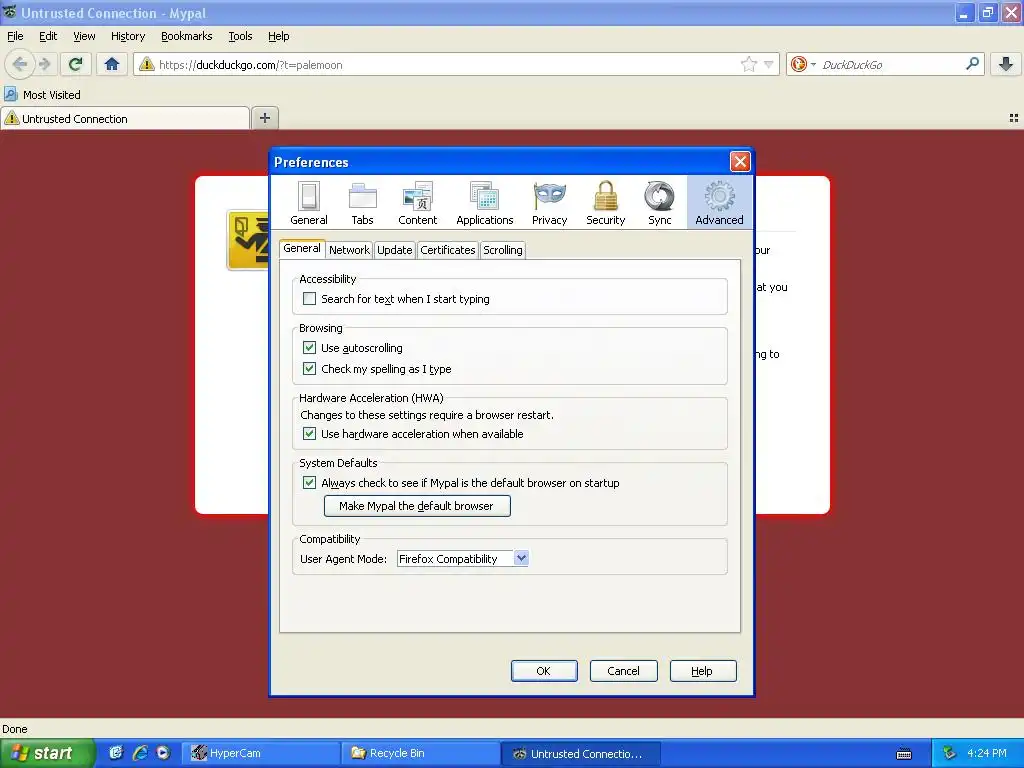Viewport: 1024px width, 768px height.
Task: Click the network tray icon near clock
Action: pyautogui.click(x=950, y=753)
